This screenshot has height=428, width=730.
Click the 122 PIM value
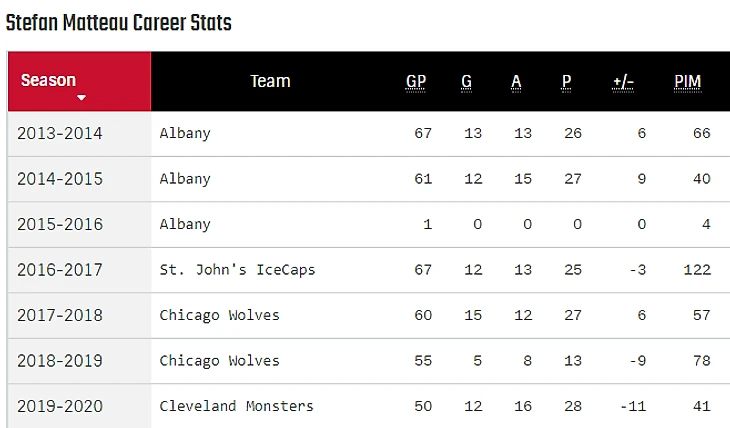click(x=697, y=270)
